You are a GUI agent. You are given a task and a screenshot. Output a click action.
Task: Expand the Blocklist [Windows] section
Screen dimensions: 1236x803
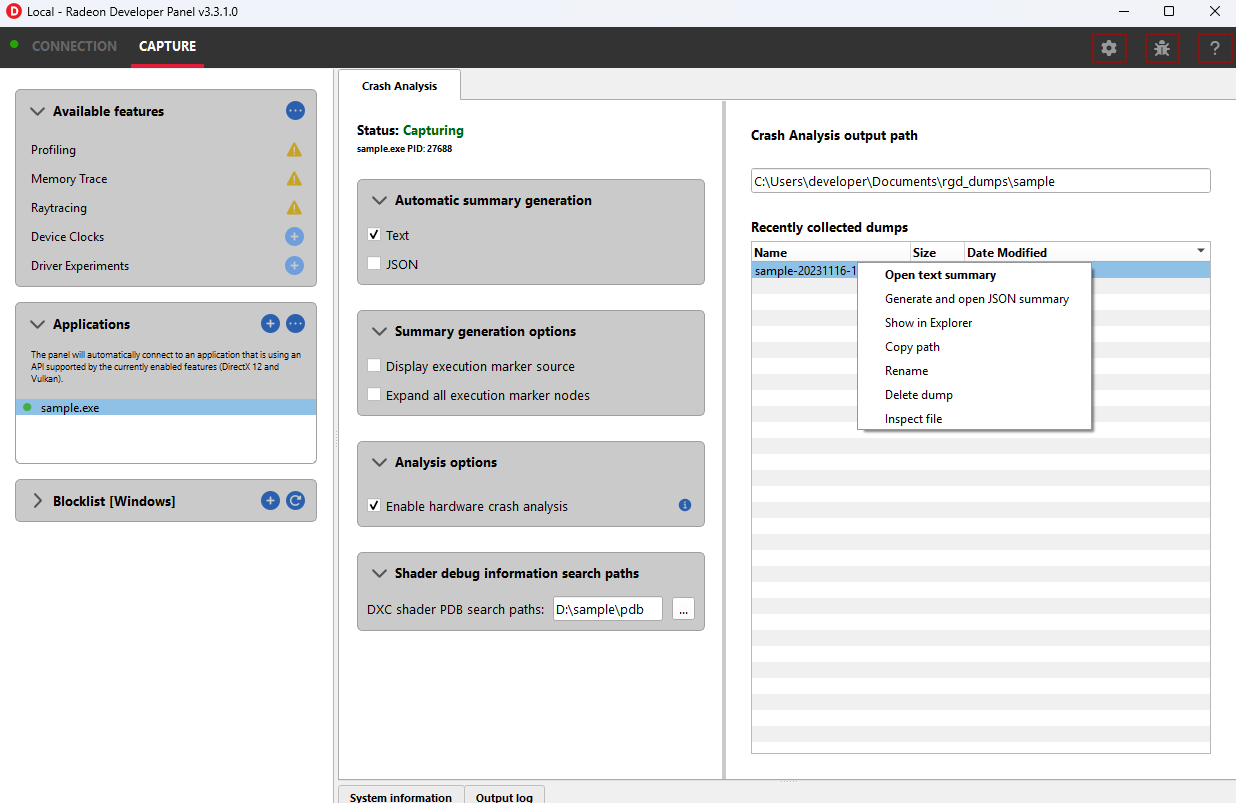coord(38,501)
